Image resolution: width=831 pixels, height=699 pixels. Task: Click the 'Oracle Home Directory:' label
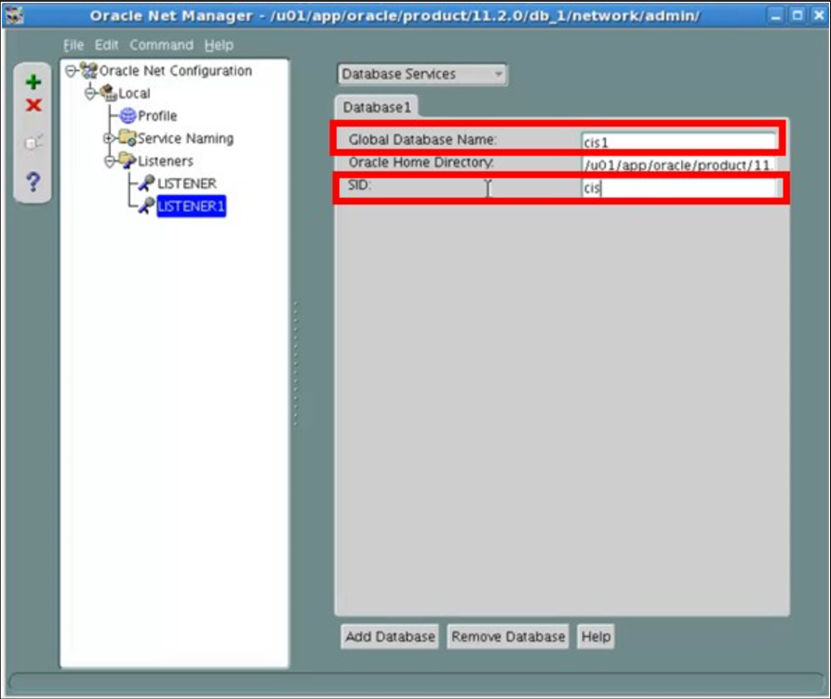click(421, 162)
